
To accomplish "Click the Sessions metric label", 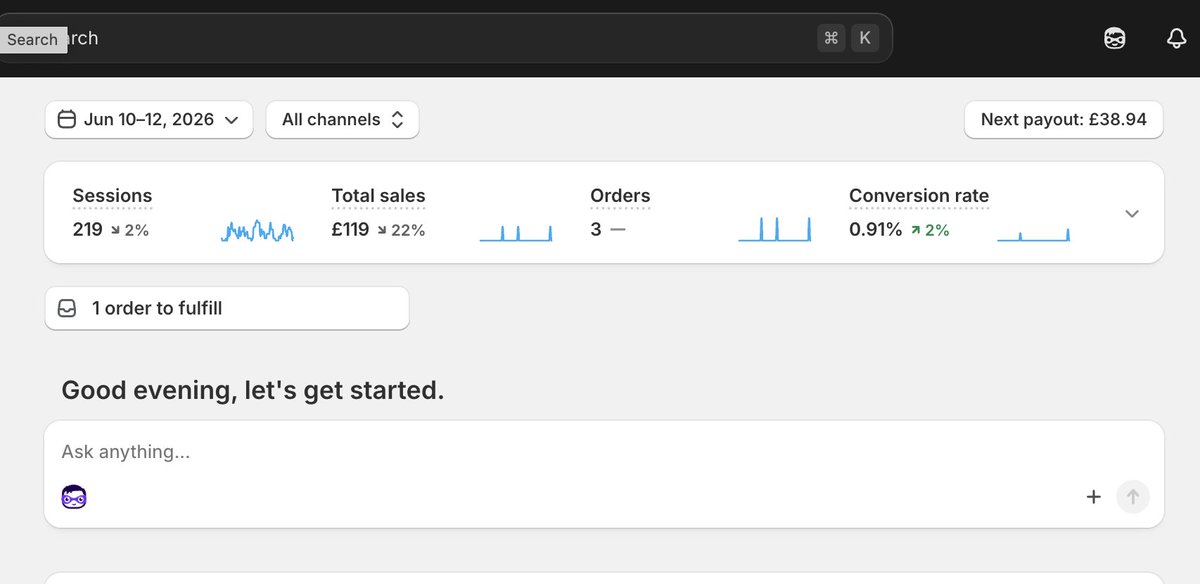I will (x=113, y=196).
